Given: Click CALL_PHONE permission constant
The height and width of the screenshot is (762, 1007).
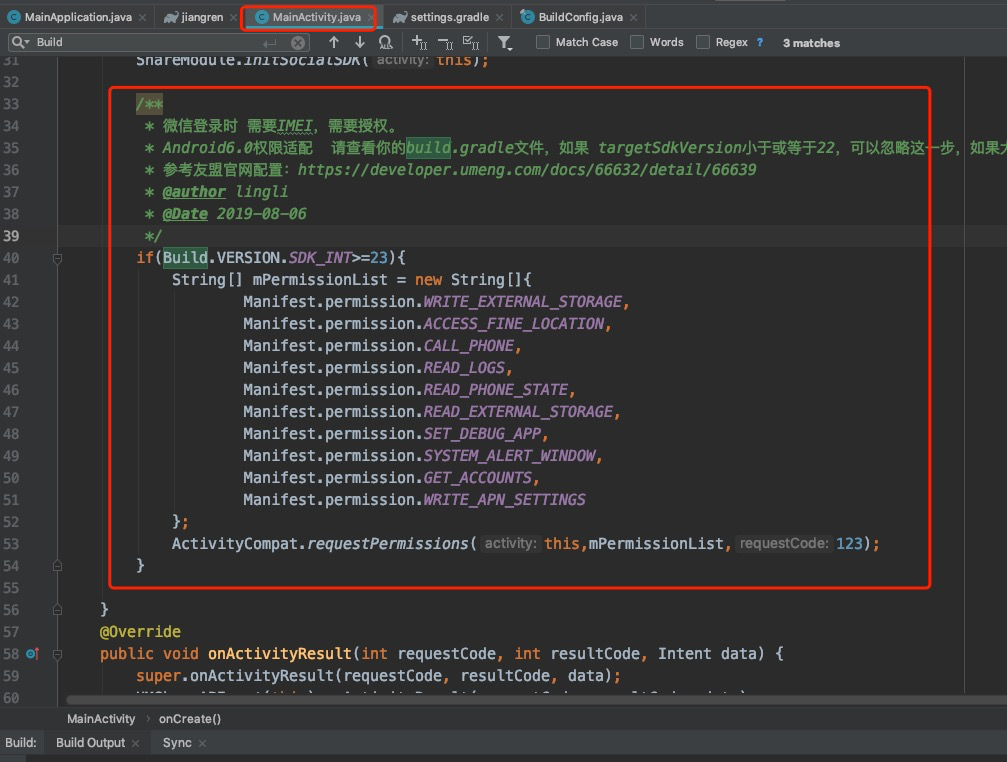Looking at the screenshot, I should [469, 345].
